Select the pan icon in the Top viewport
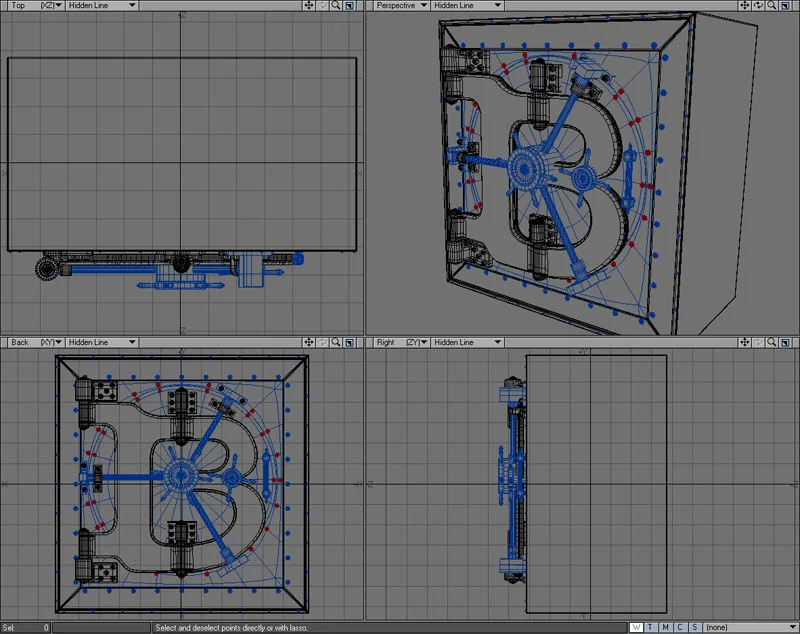 [308, 5]
